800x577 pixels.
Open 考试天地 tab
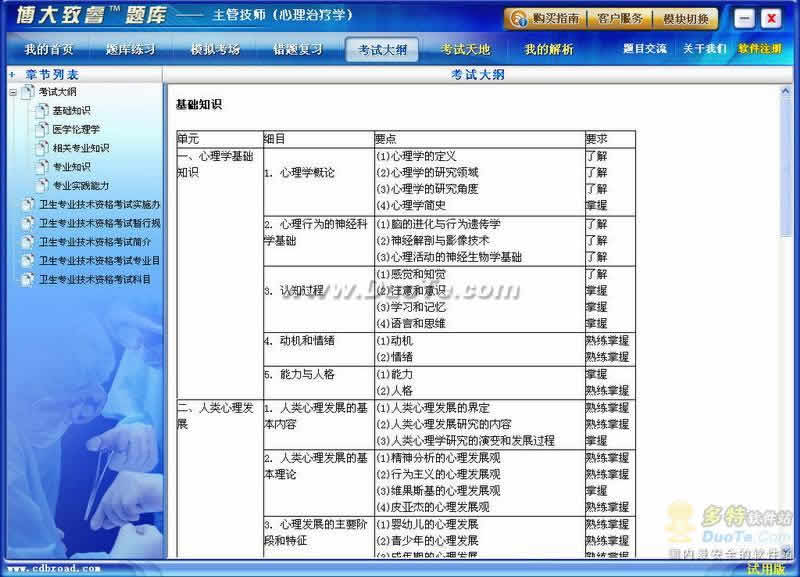[x=465, y=49]
